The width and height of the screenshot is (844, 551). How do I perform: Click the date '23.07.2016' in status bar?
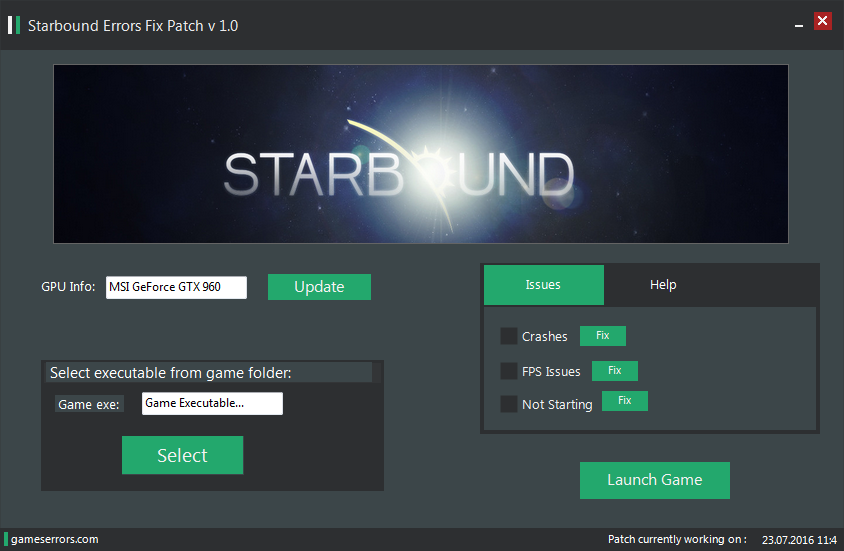787,540
